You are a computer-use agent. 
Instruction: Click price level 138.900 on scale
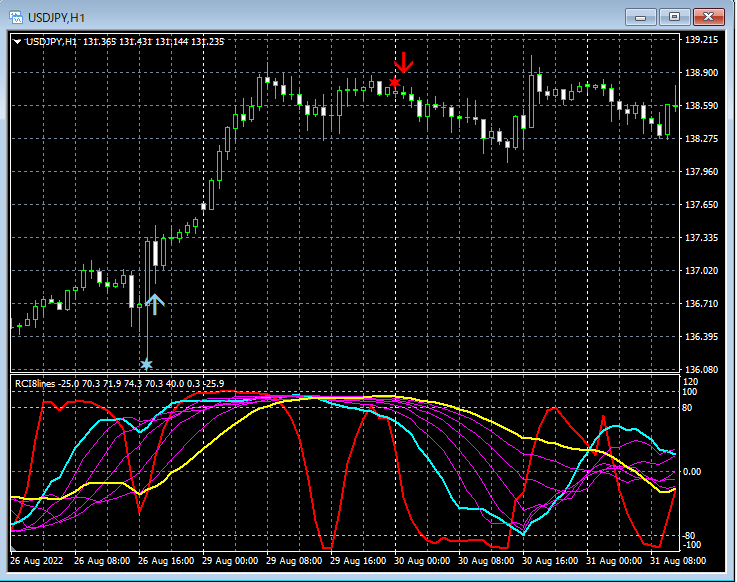pyautogui.click(x=701, y=72)
